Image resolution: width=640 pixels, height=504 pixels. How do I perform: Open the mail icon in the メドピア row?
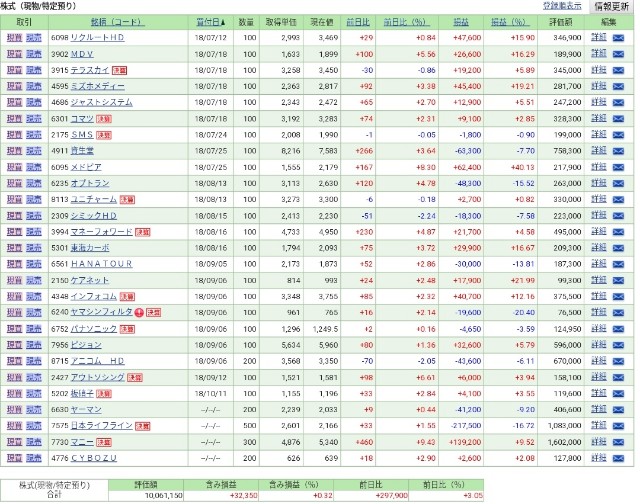tap(618, 167)
